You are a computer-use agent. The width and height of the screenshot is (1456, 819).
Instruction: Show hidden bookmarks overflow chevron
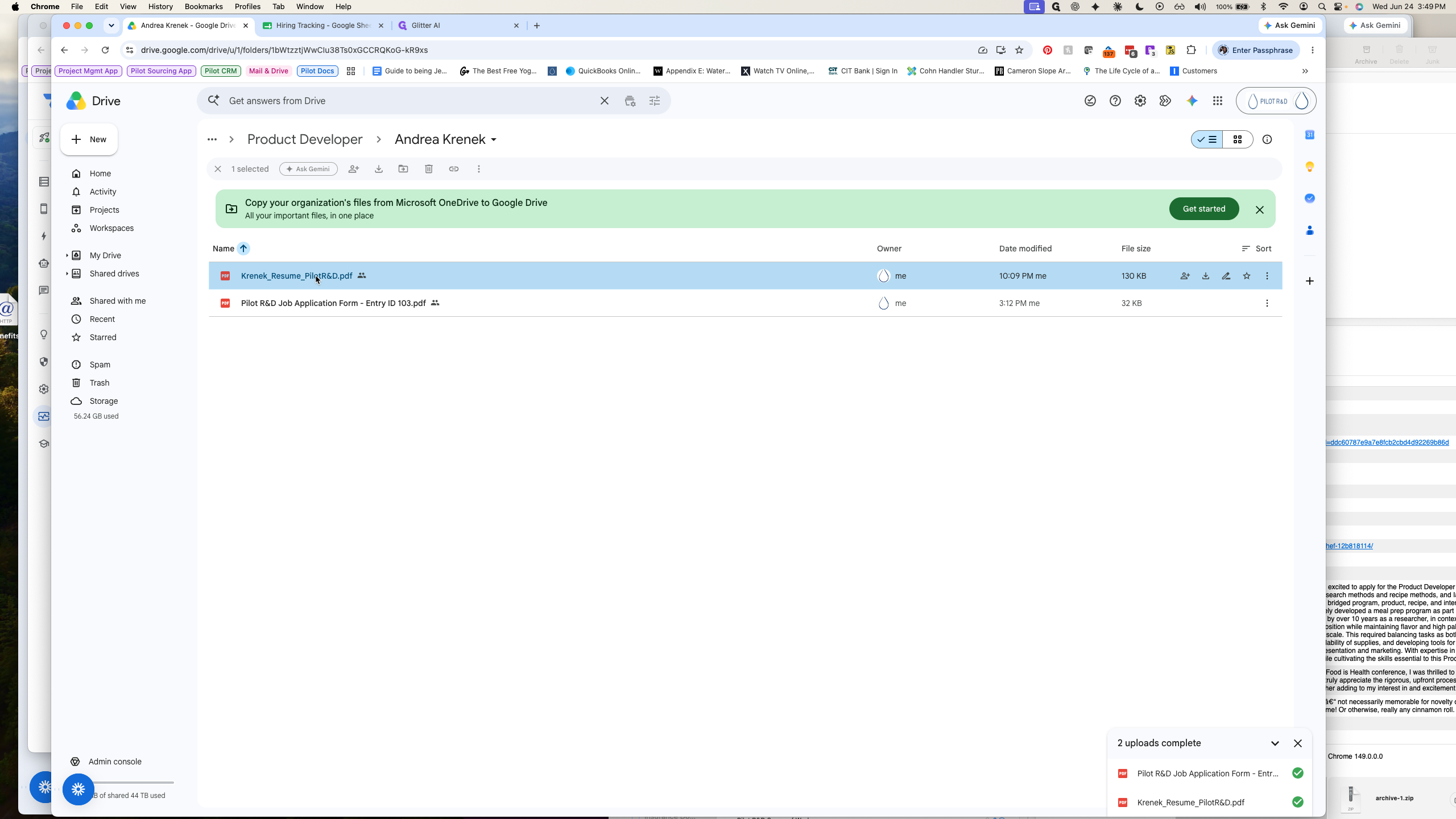tap(1305, 71)
